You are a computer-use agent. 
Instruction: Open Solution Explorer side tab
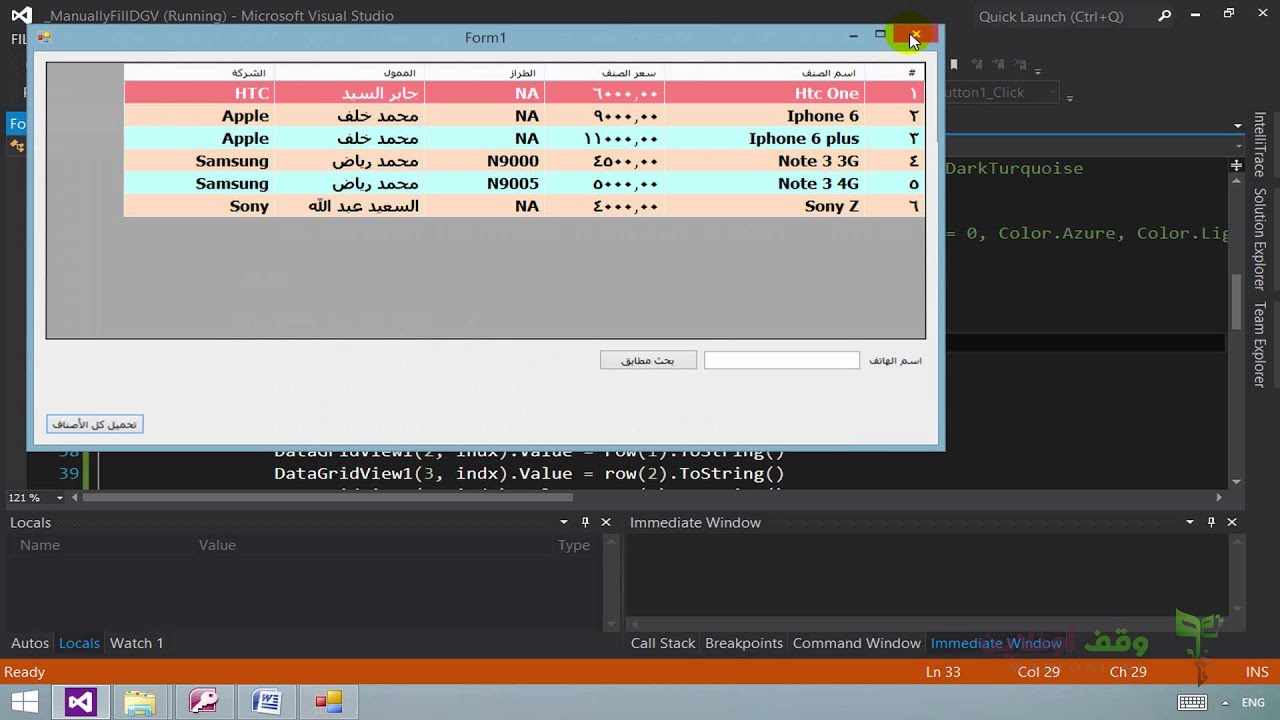pyautogui.click(x=1260, y=239)
